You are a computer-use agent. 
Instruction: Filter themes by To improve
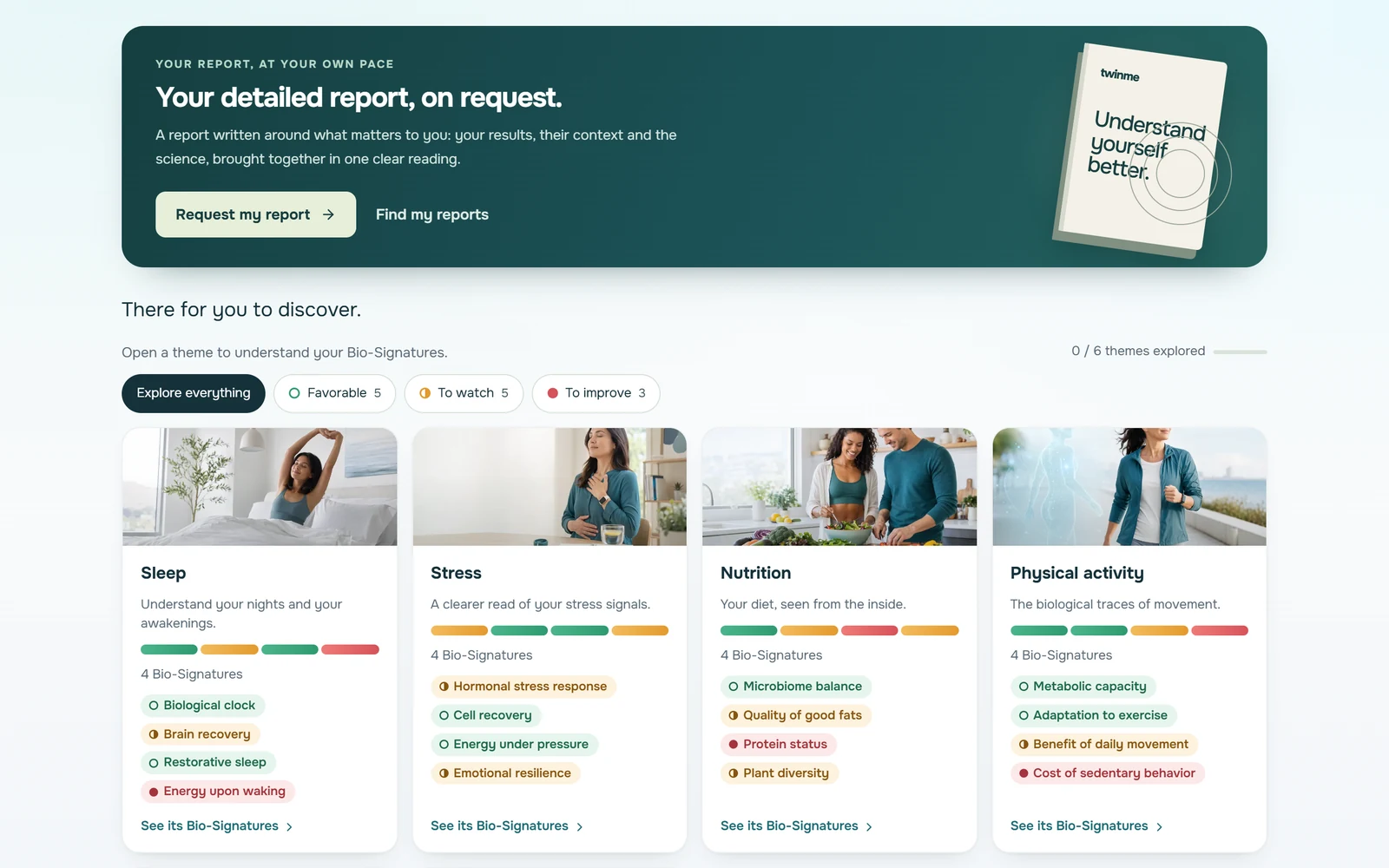click(x=596, y=393)
